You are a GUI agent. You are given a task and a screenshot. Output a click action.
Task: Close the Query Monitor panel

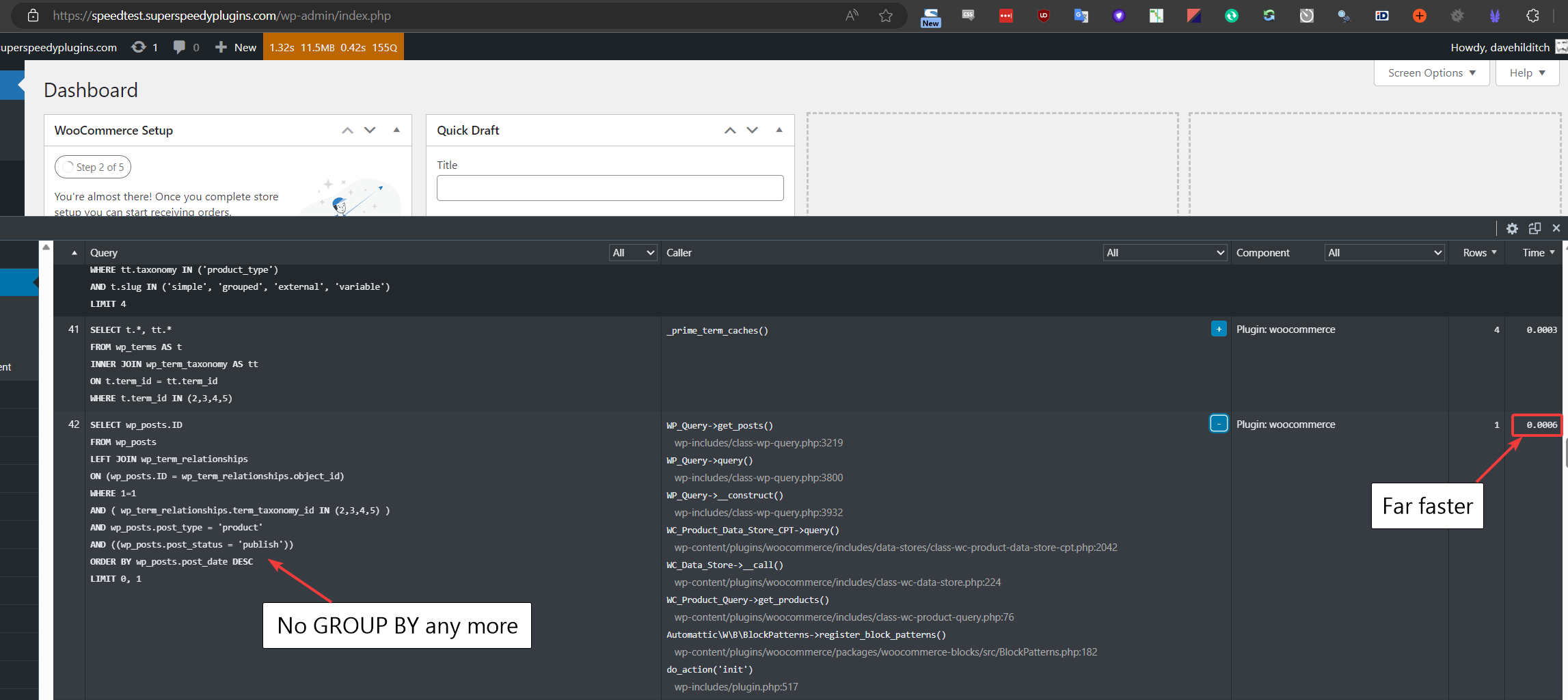pos(1556,228)
